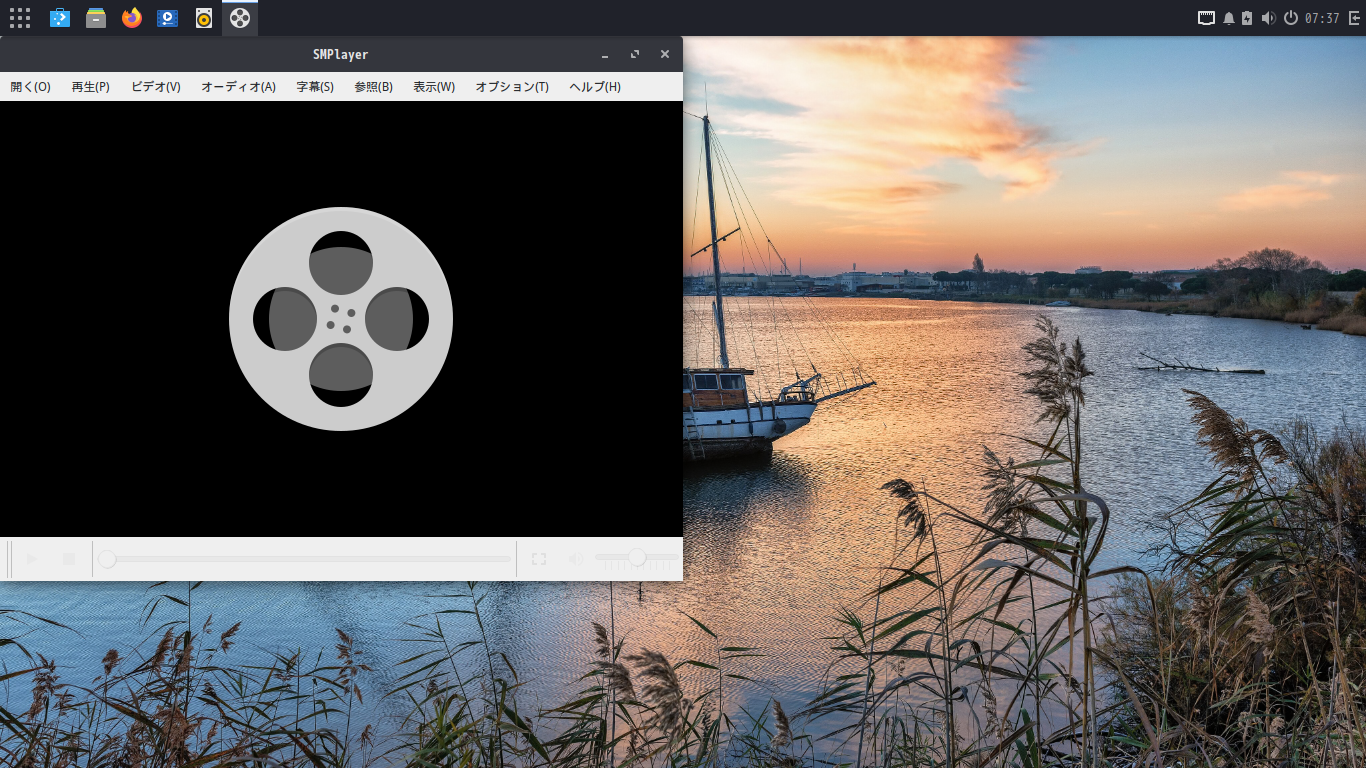Open the 開く(O) menu
The height and width of the screenshot is (768, 1366).
(x=30, y=87)
